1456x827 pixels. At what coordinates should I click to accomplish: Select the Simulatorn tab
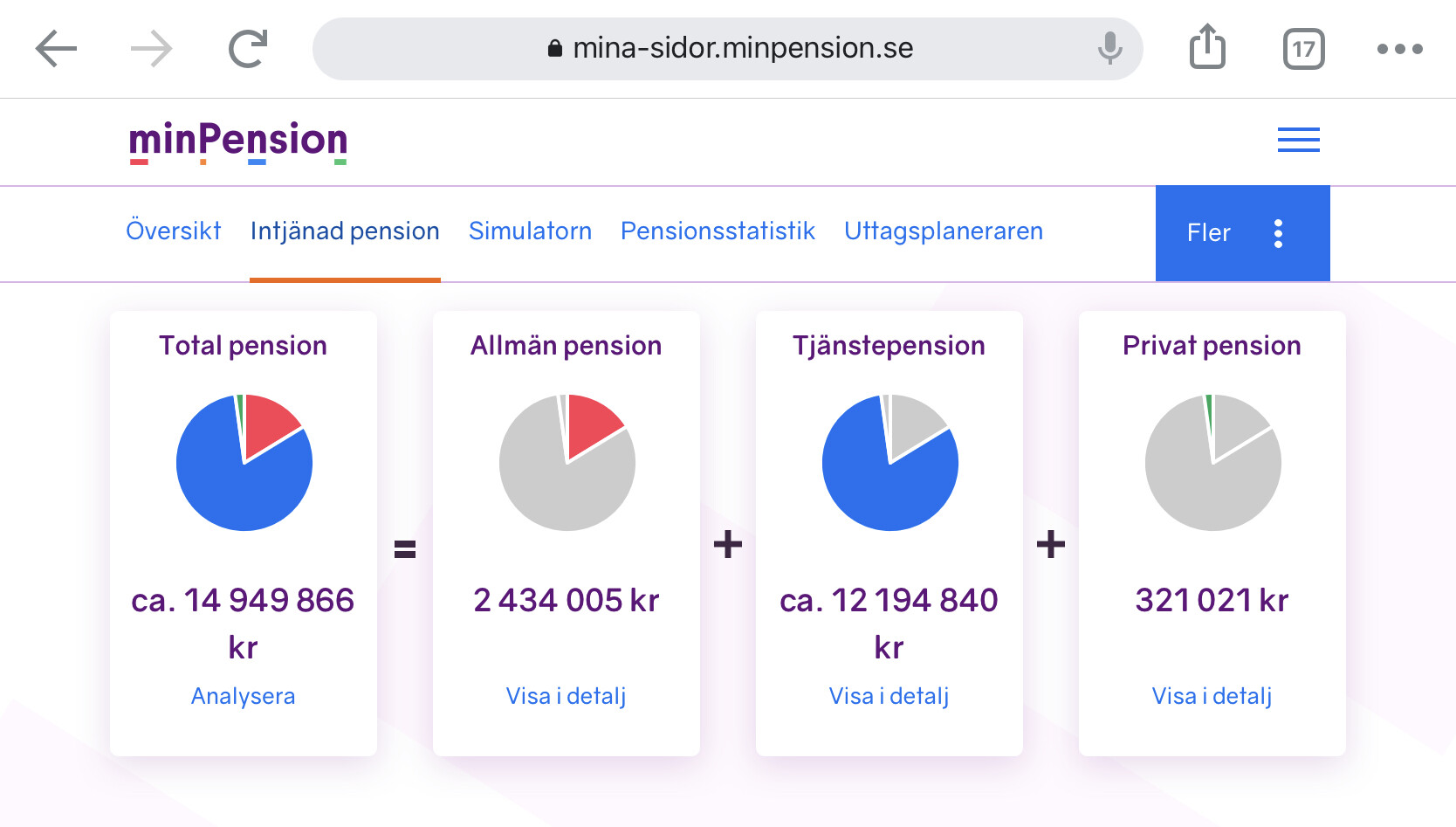[530, 231]
